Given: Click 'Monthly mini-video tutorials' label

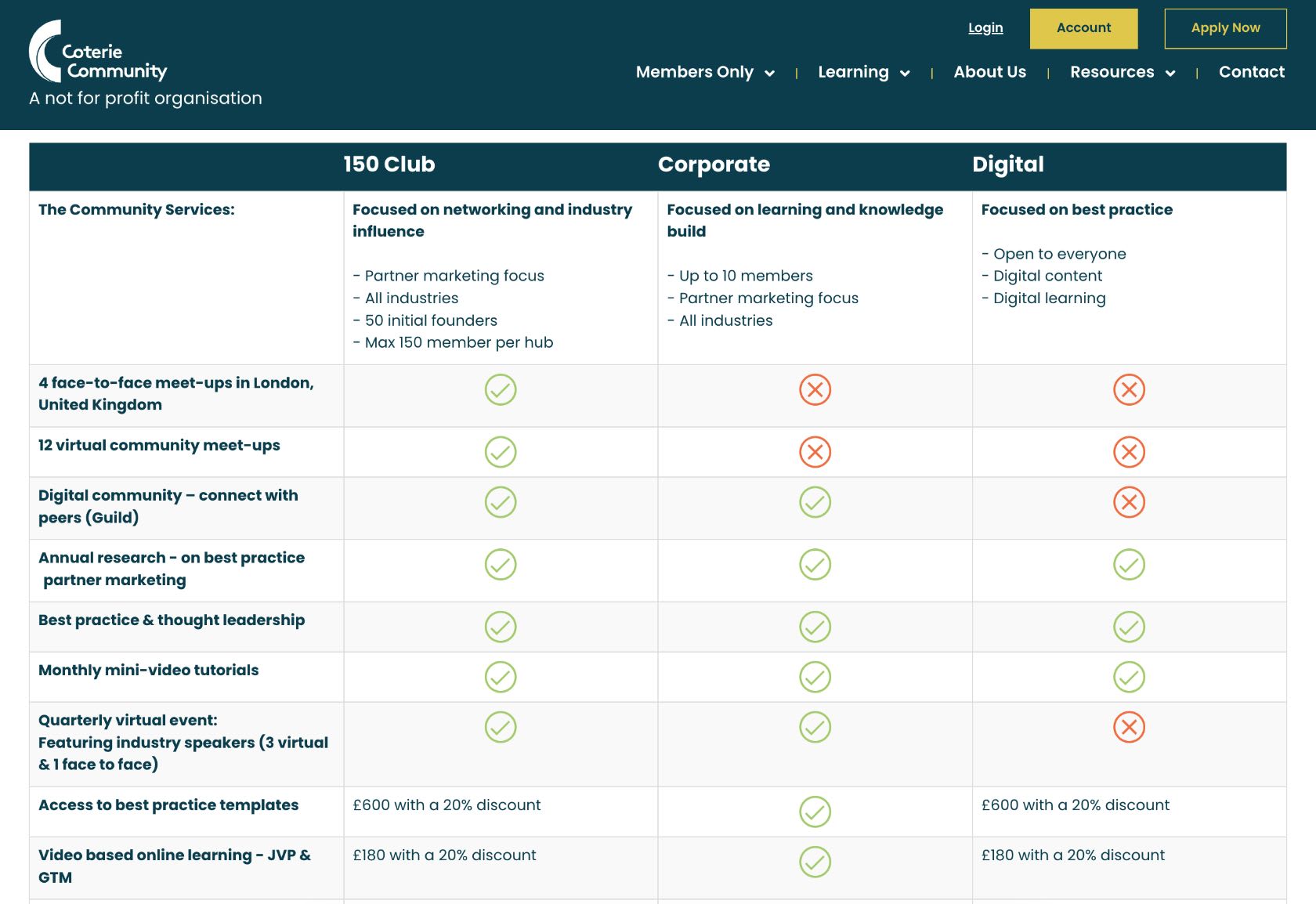Looking at the screenshot, I should pyautogui.click(x=148, y=670).
